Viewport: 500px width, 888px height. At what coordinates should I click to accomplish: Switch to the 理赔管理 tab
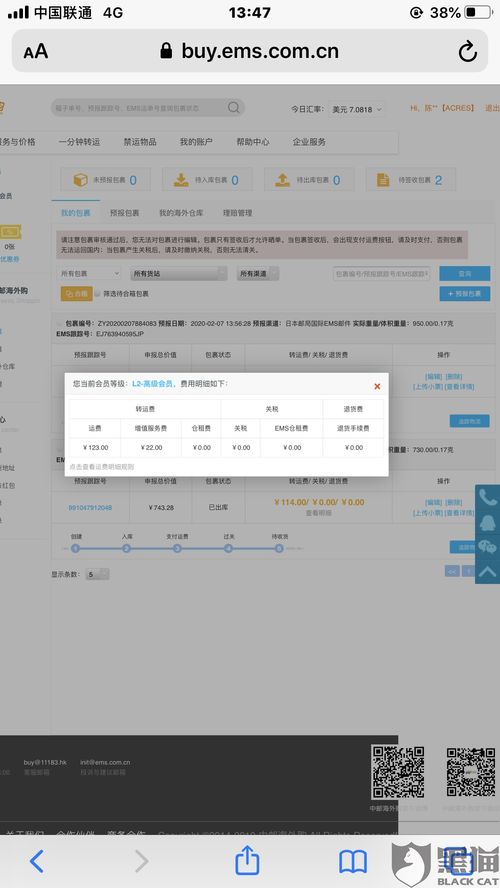tap(237, 213)
